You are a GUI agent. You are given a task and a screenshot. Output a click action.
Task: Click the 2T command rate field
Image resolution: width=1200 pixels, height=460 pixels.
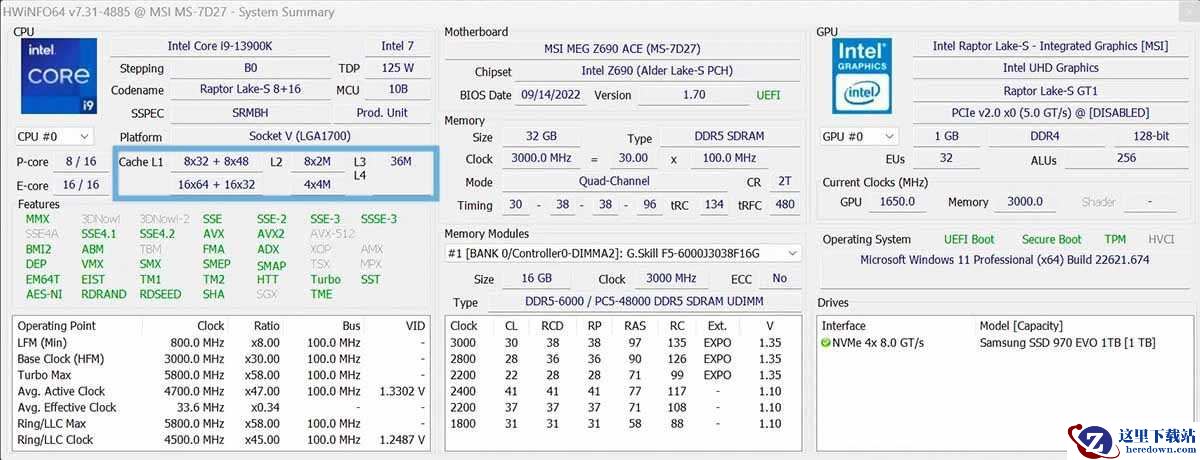(x=784, y=182)
